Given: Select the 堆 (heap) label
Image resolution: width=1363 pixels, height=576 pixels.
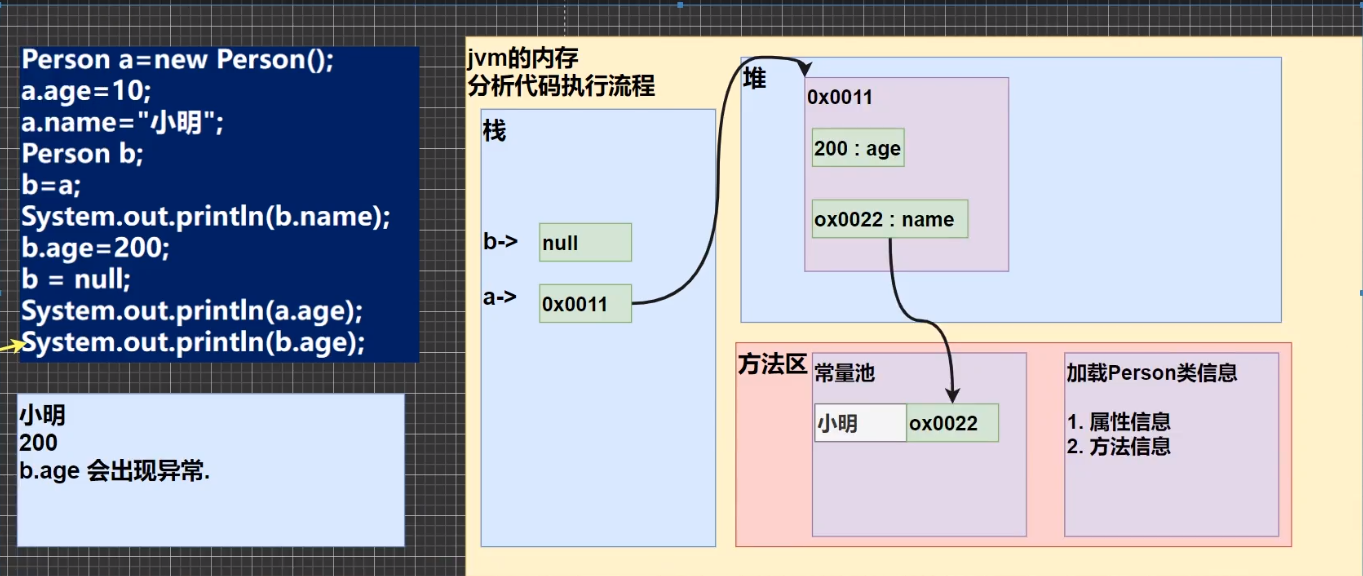Looking at the screenshot, I should click(x=753, y=78).
